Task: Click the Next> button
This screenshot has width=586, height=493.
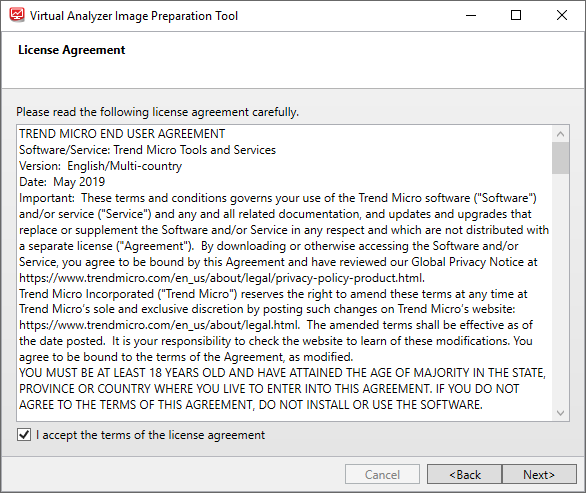Action: (539, 474)
